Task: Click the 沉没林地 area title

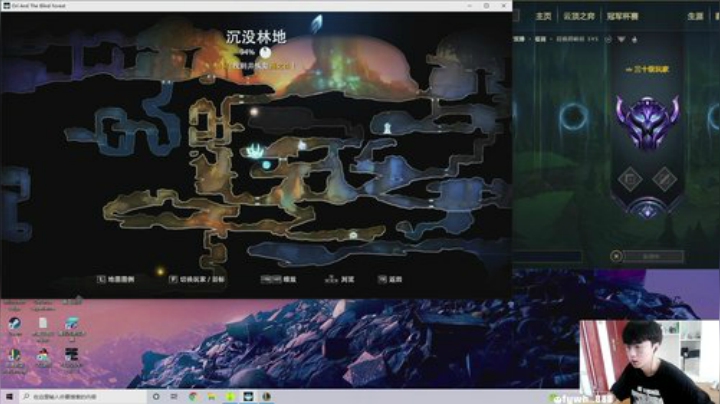Action: click(x=256, y=37)
